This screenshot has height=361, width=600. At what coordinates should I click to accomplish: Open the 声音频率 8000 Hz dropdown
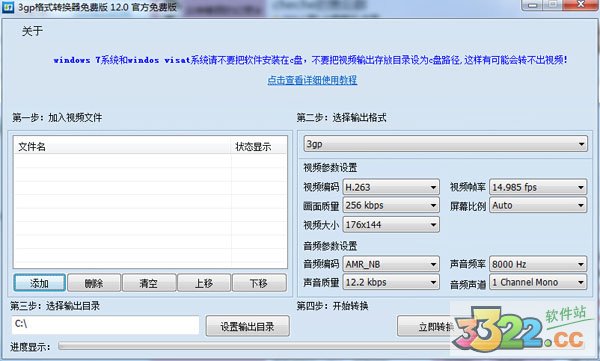tap(538, 264)
